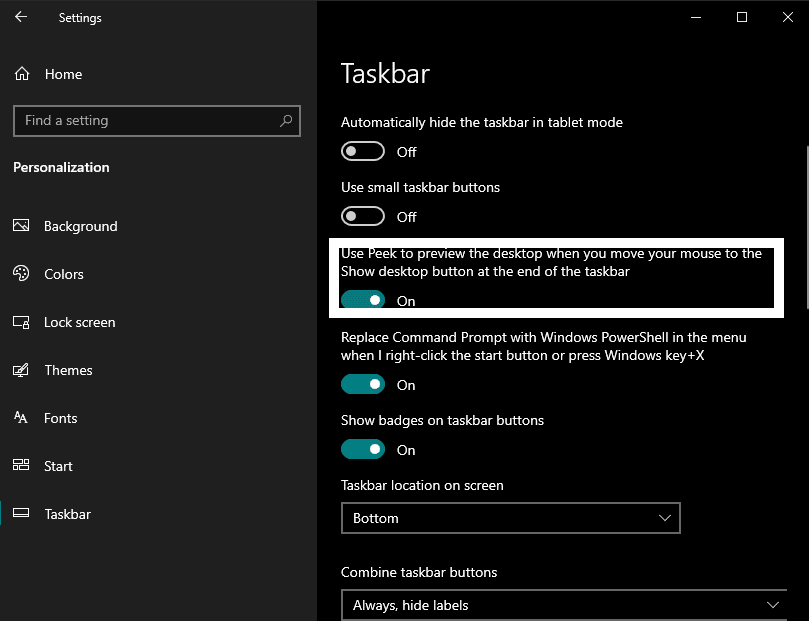
Task: Click the search magnifier icon
Action: 286,121
